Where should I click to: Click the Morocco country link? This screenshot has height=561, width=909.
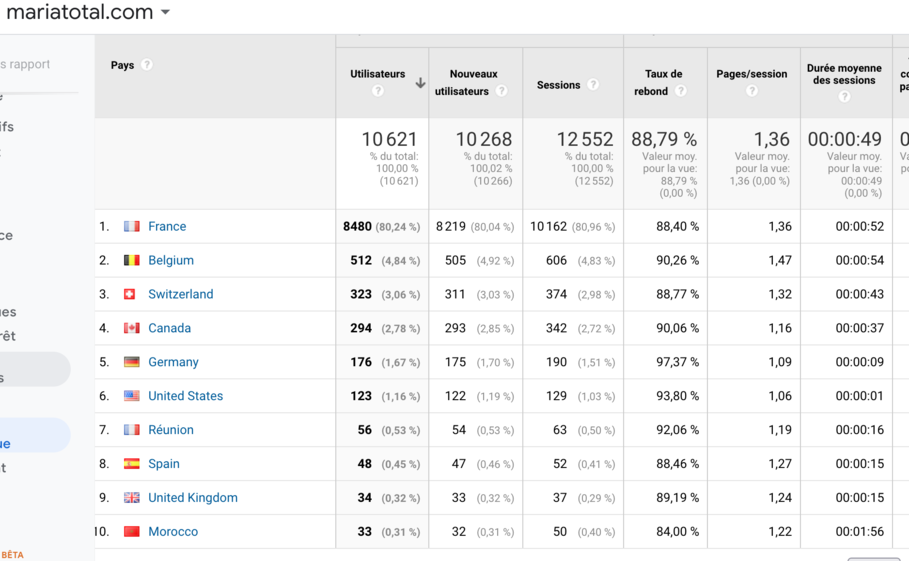(x=173, y=532)
